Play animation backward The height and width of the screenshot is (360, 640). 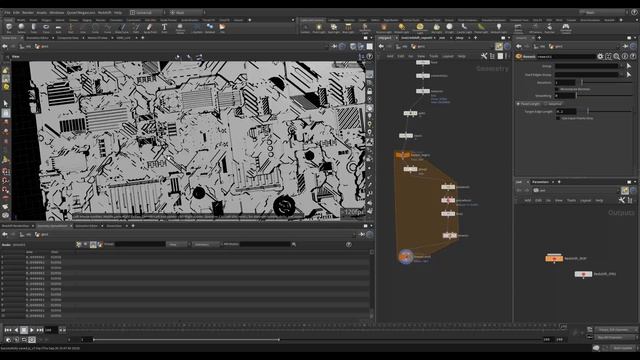[16, 330]
